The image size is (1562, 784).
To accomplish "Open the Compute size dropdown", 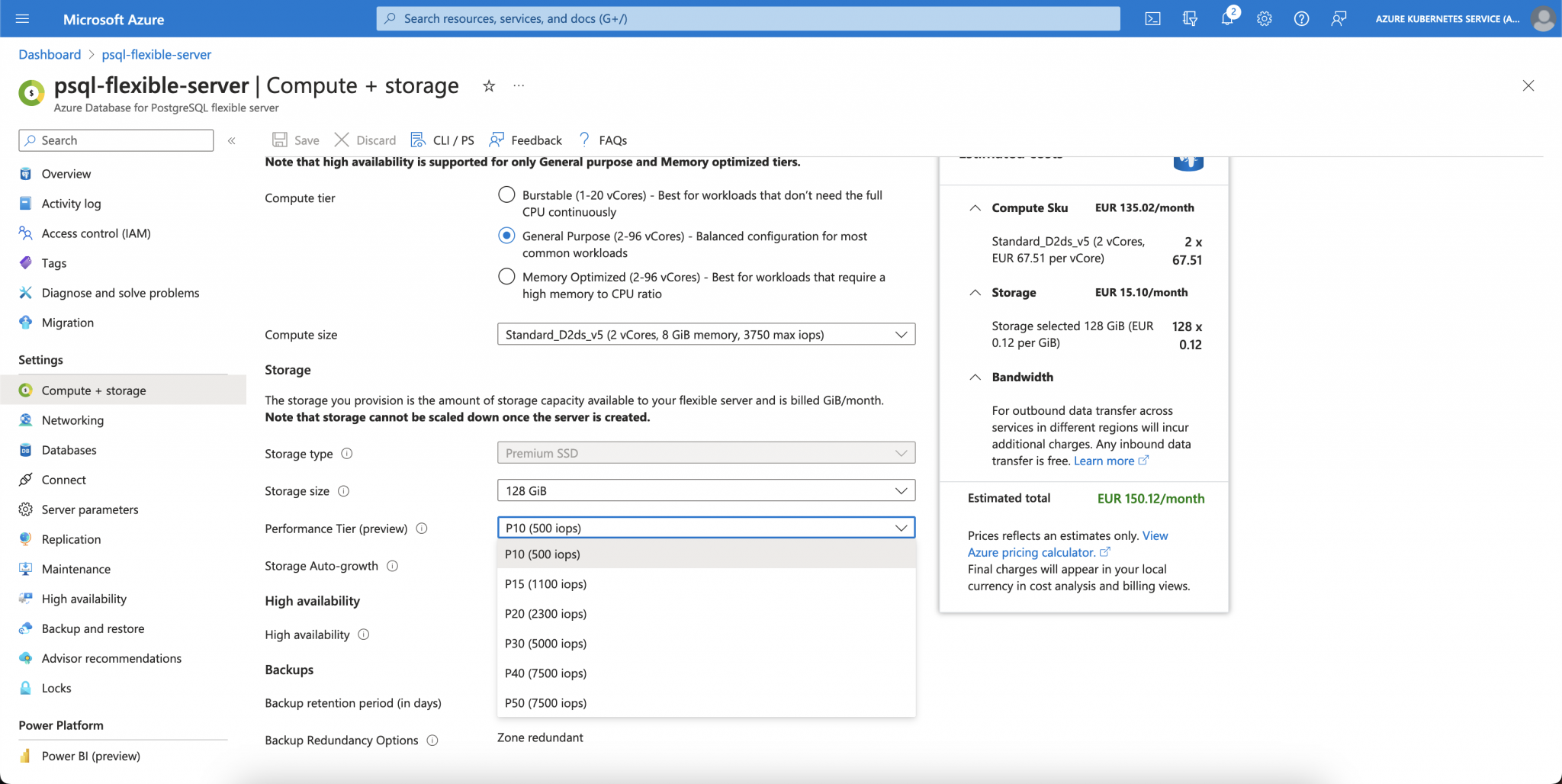I will 706,334.
